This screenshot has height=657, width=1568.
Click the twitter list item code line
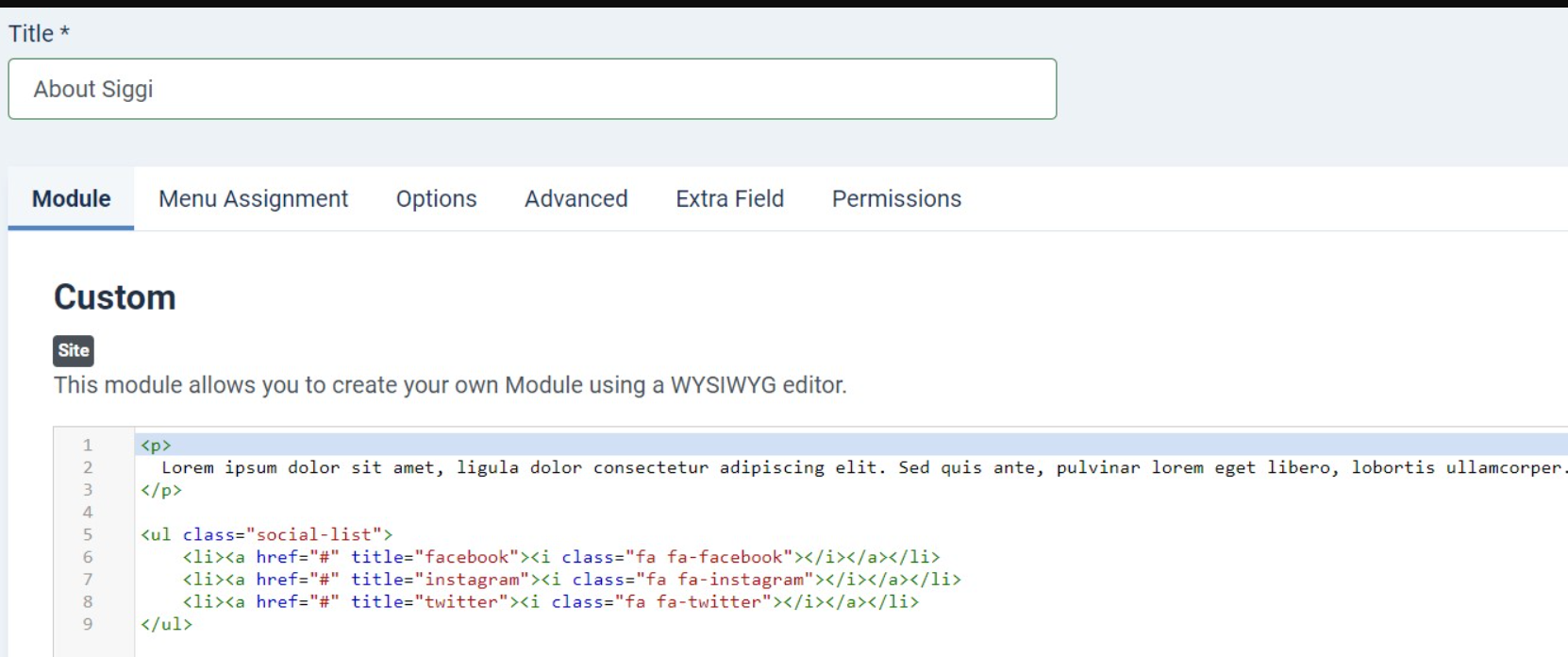click(x=550, y=602)
